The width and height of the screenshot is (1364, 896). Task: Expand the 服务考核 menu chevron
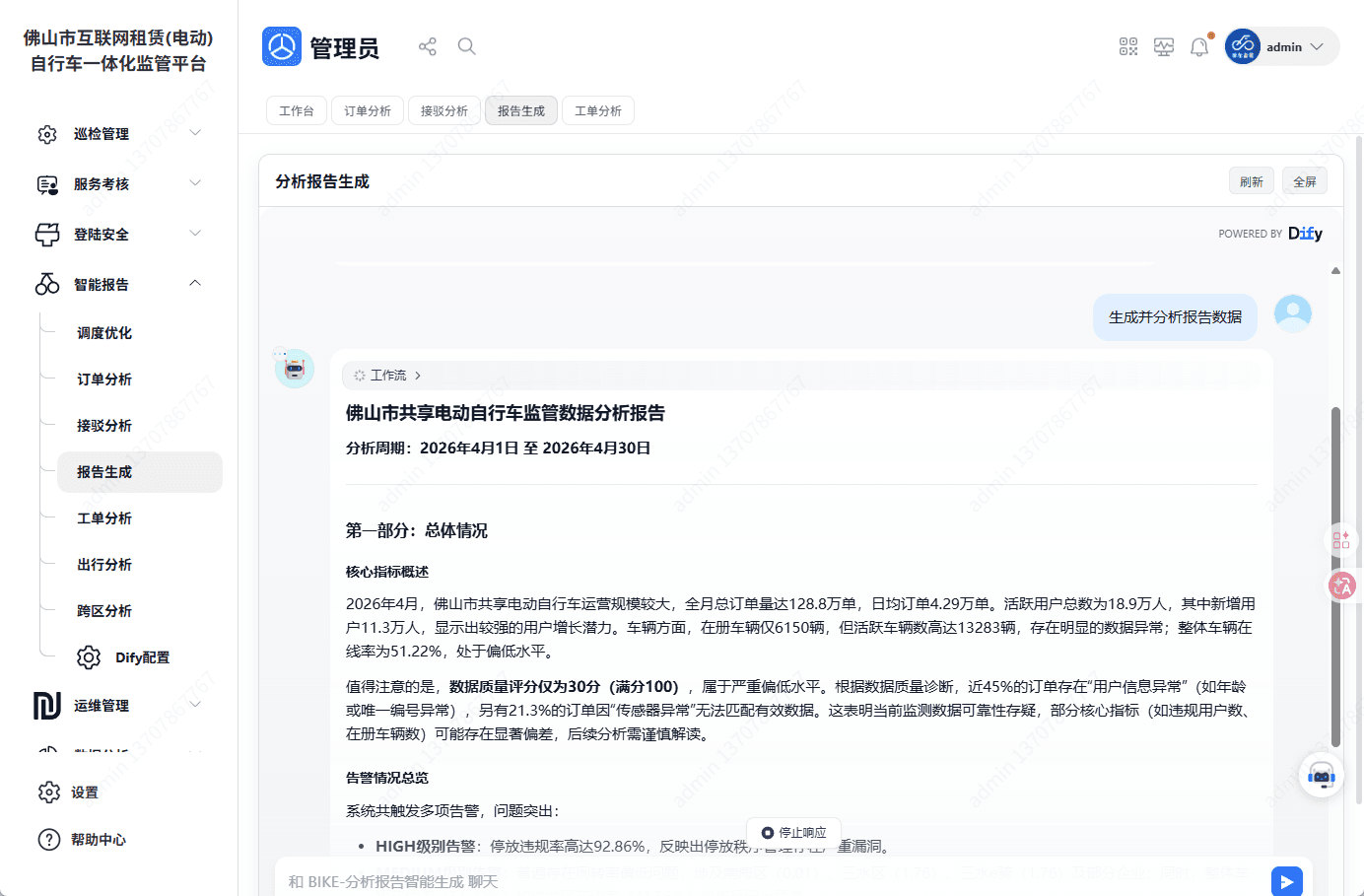(195, 183)
